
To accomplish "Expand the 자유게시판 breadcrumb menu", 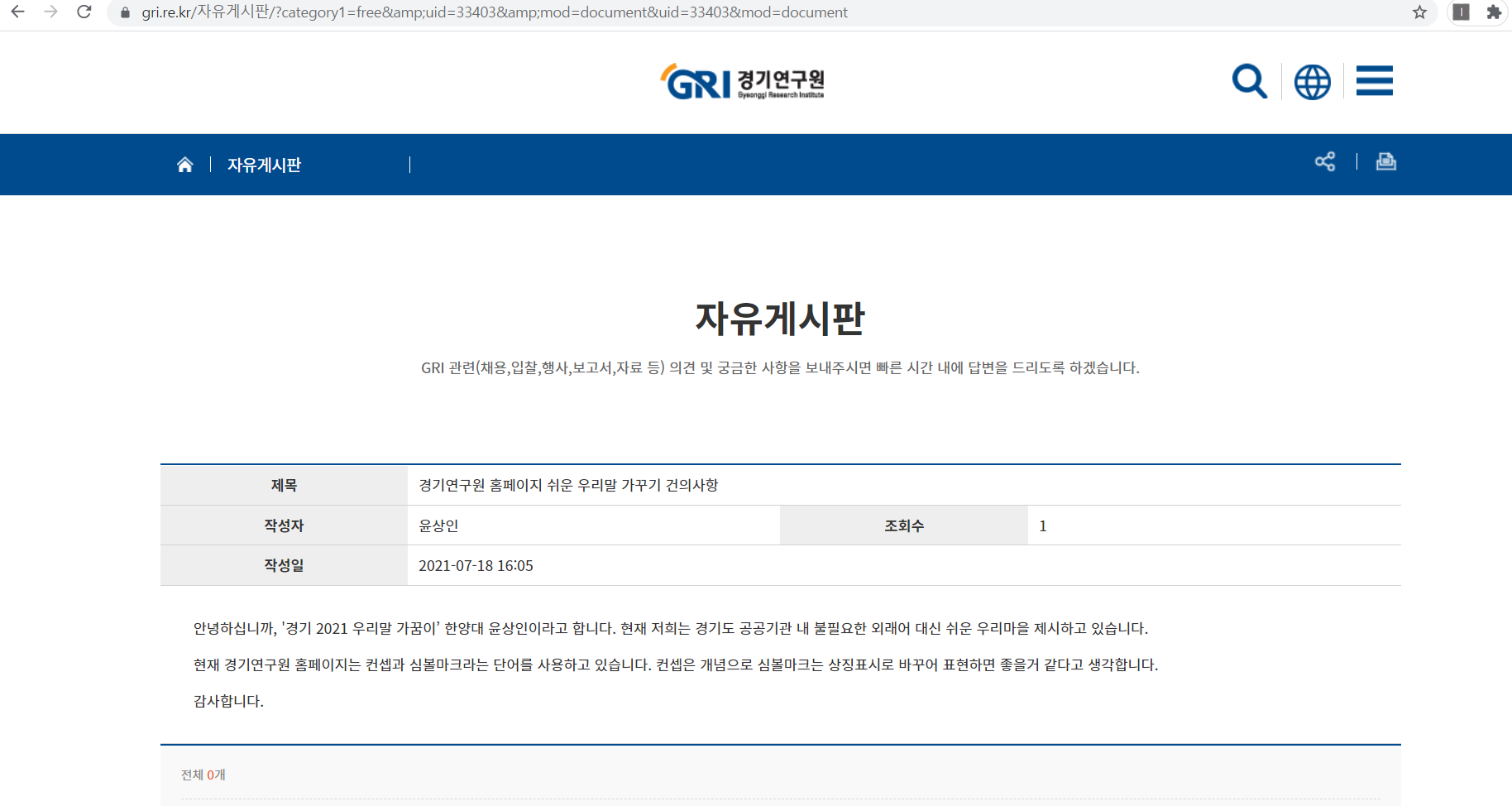I will (264, 165).
